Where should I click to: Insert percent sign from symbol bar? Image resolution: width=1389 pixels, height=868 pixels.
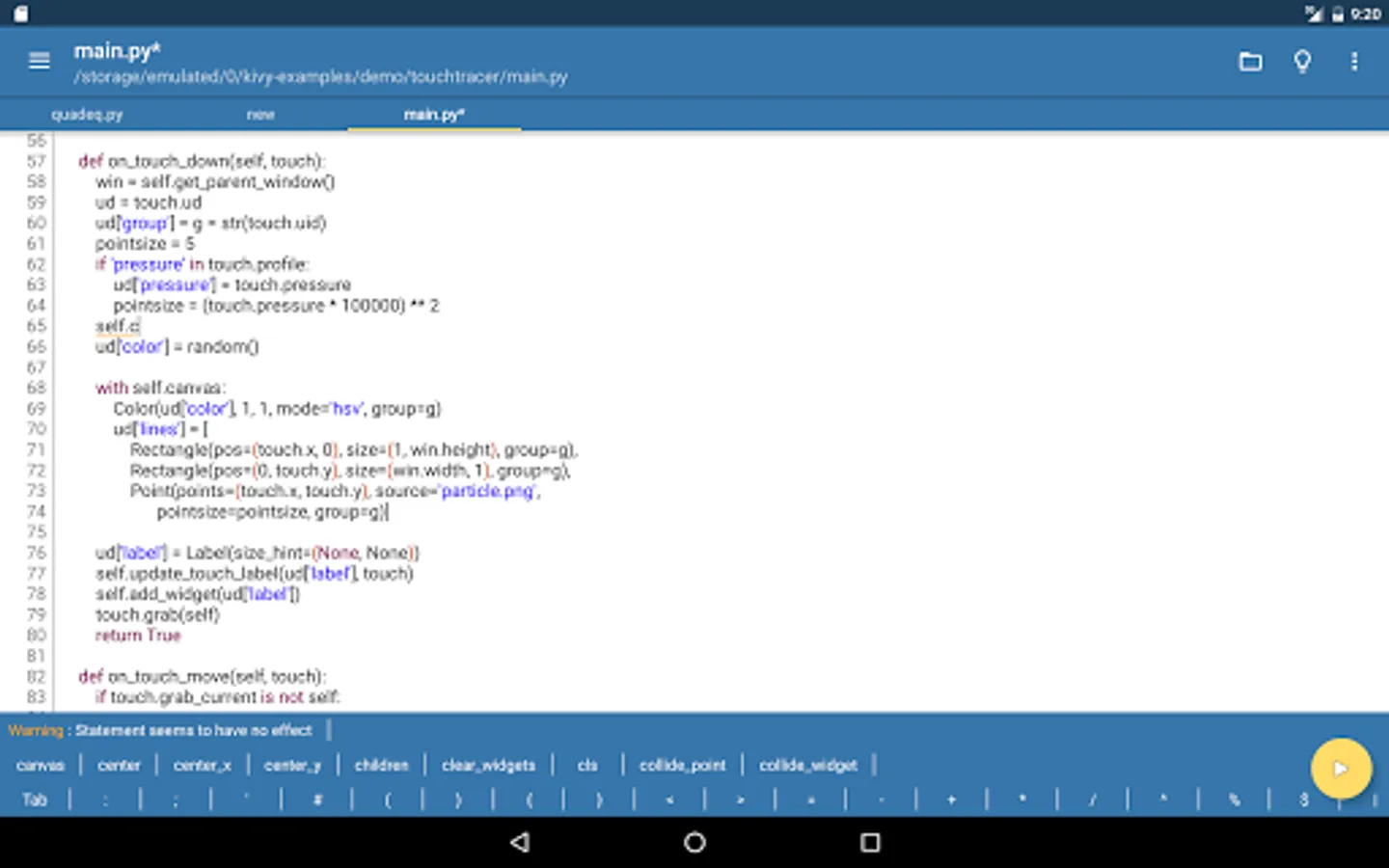(x=1234, y=800)
